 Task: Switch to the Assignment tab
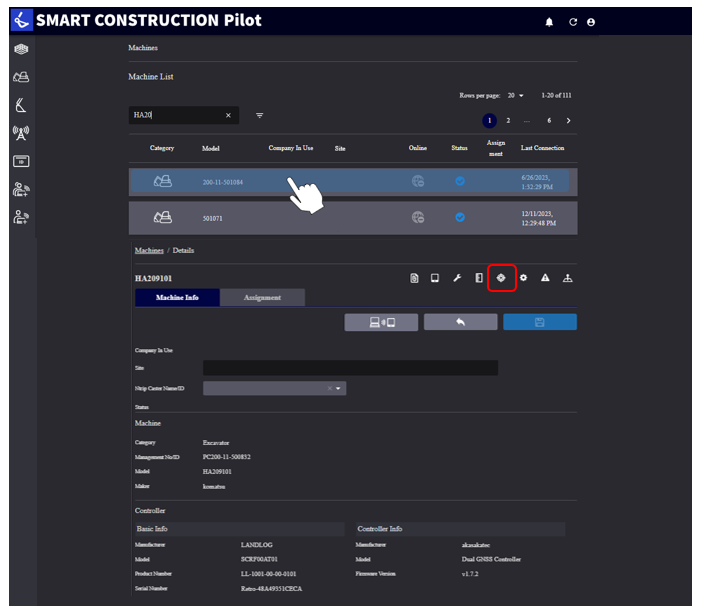[262, 298]
